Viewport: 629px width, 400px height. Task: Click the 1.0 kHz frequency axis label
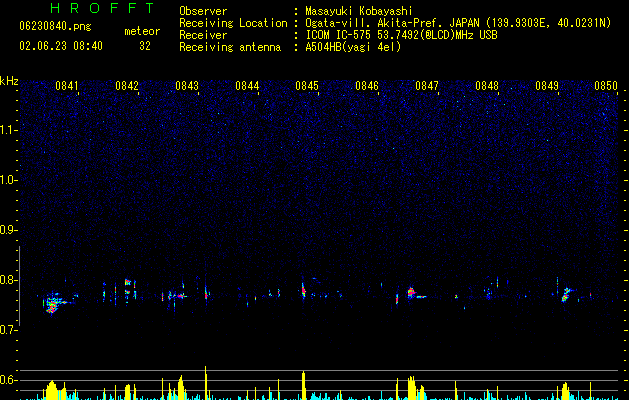[x=9, y=180]
